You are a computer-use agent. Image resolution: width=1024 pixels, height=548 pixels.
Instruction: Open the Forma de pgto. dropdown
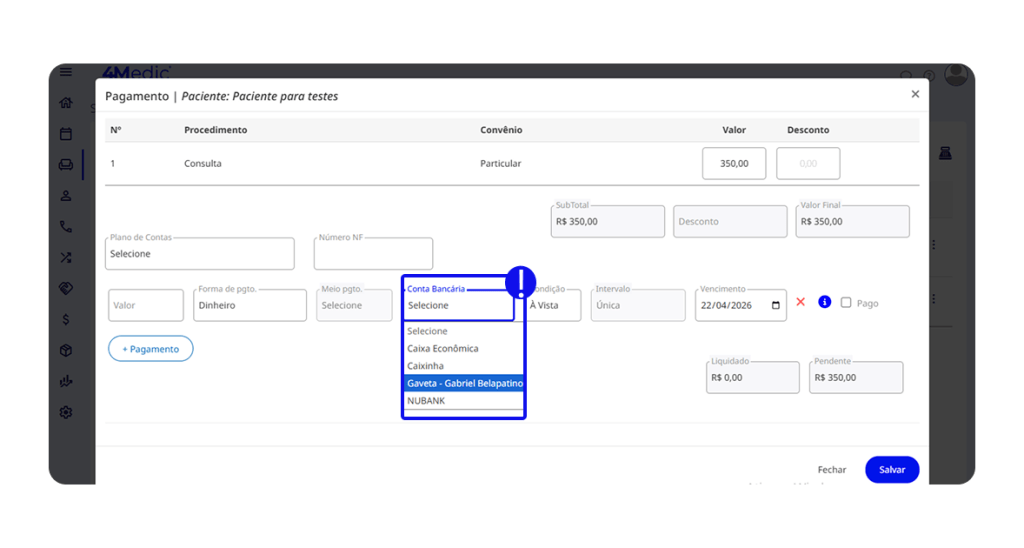250,305
